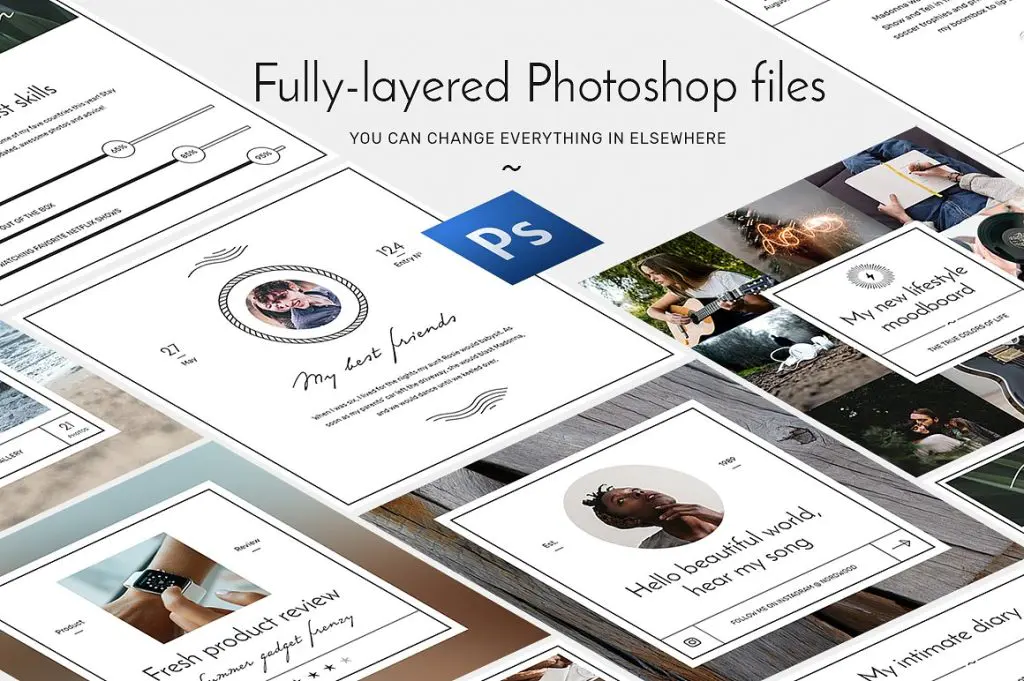Click 'WATCHING FAVORITE NETFLIX SHOWS' label
Viewport: 1024px width, 681px height.
point(60,237)
